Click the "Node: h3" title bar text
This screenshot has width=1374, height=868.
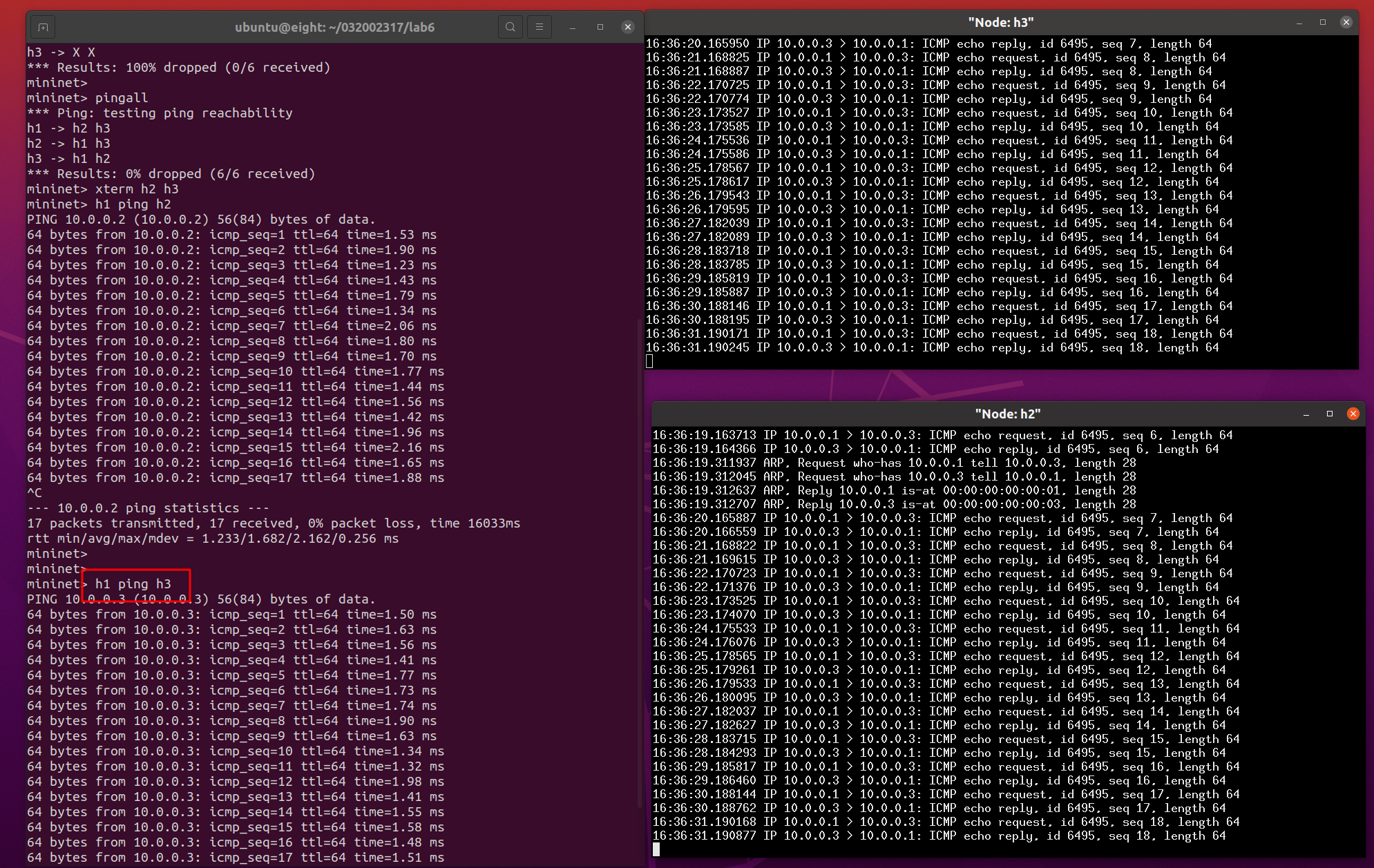pos(1000,22)
